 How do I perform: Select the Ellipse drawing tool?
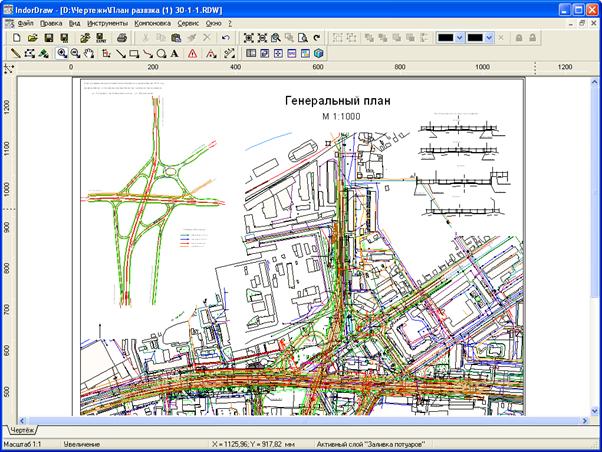[161, 53]
